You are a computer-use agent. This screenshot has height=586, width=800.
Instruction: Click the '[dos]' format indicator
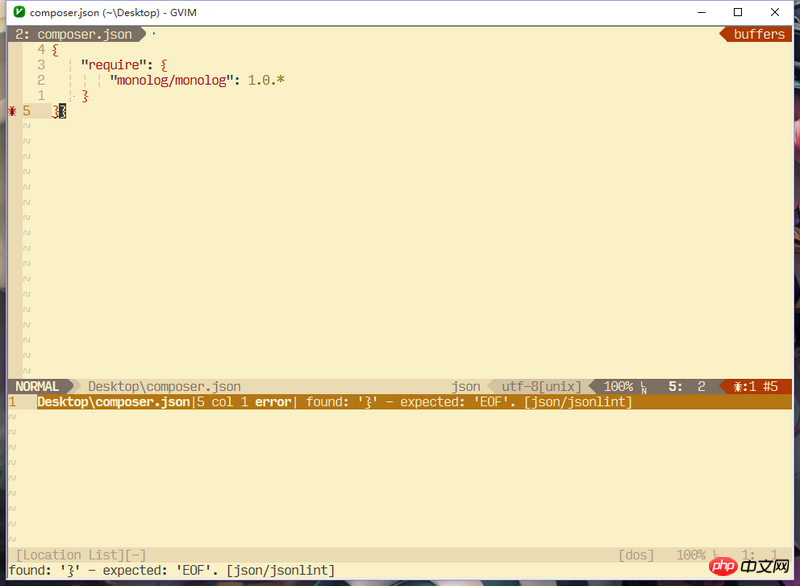point(636,555)
